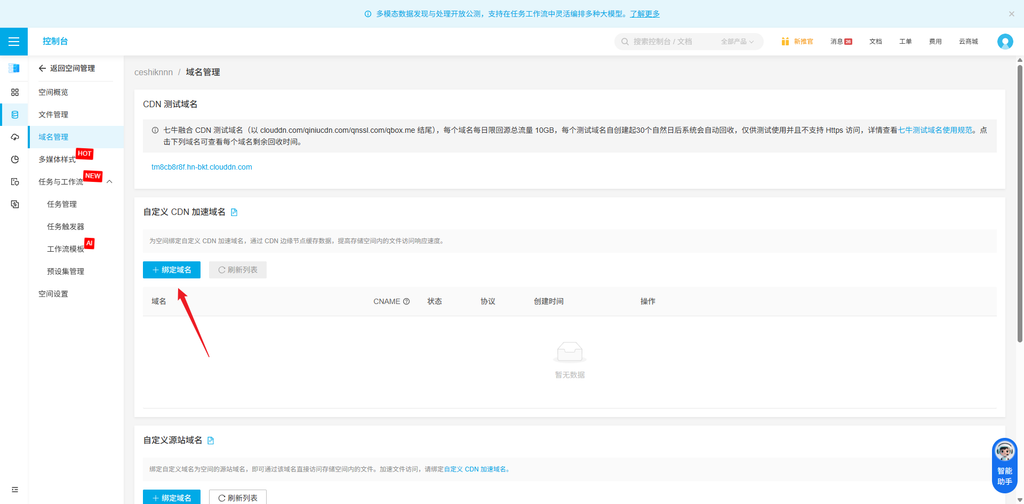Open the pie chart statistics icon
Viewport: 1024px width, 504px height.
point(14,159)
